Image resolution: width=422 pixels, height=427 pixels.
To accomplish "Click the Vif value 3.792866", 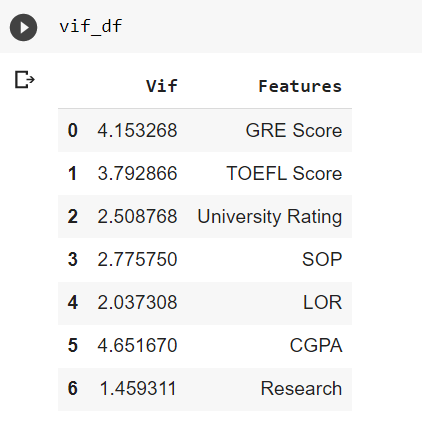I will pos(137,173).
